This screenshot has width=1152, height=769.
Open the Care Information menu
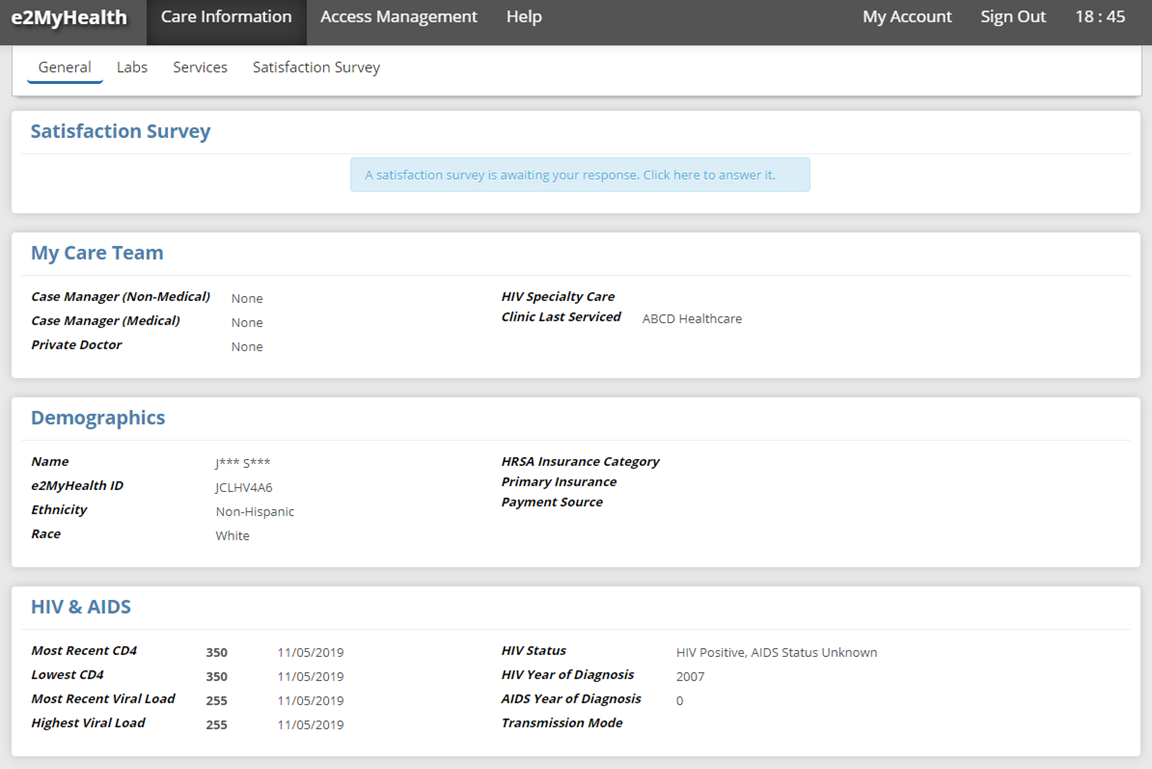pos(226,17)
